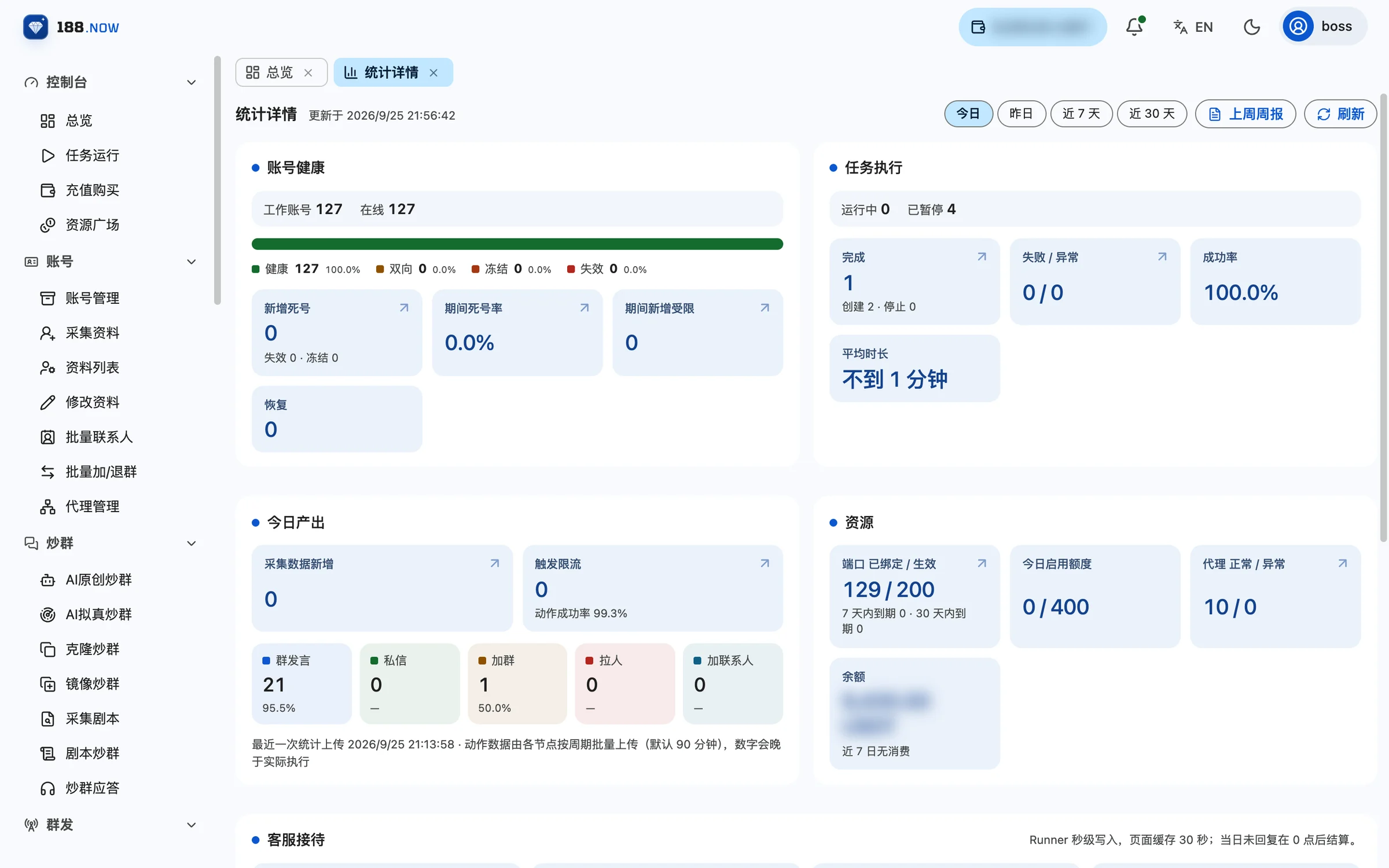The width and height of the screenshot is (1389, 868).
Task: Collapse the 炒群 sidebar section
Action: (x=192, y=543)
